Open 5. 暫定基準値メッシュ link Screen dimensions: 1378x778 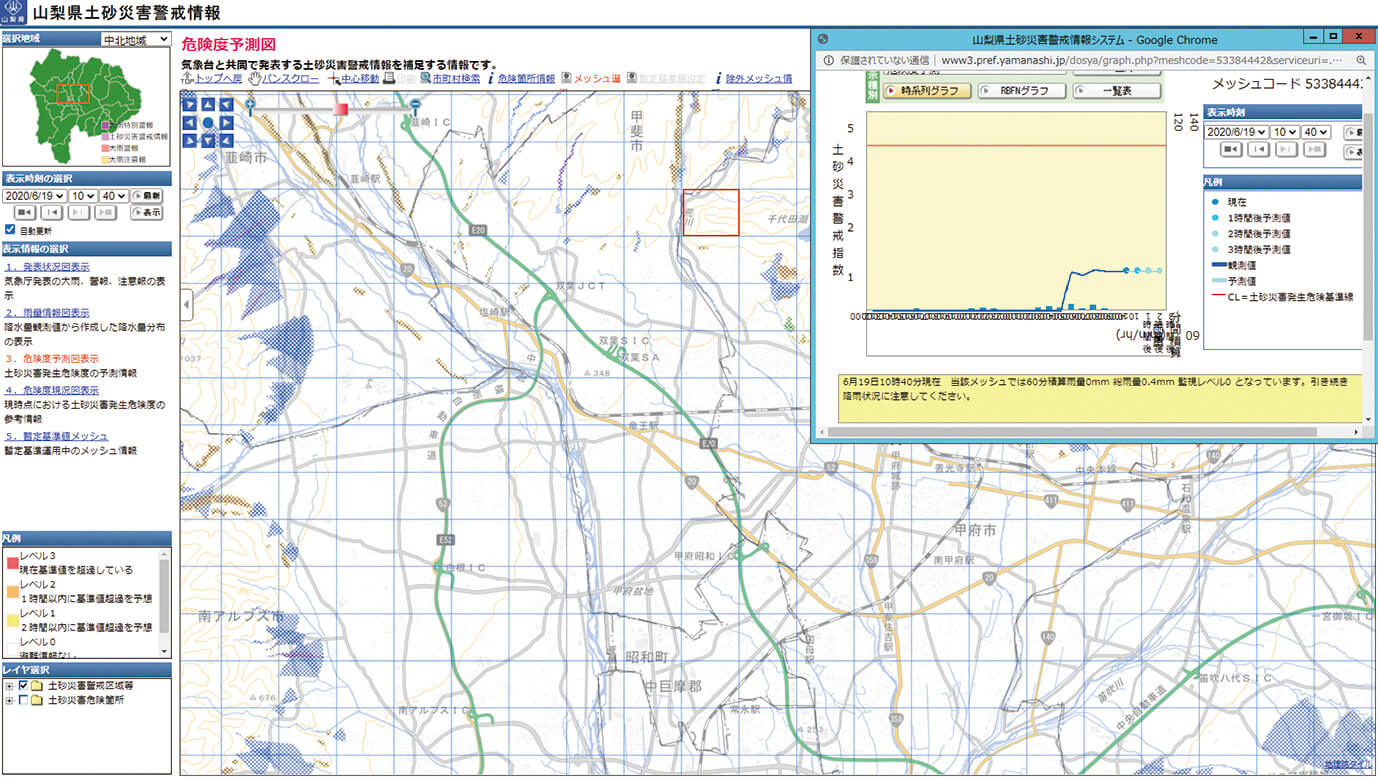[x=56, y=436]
